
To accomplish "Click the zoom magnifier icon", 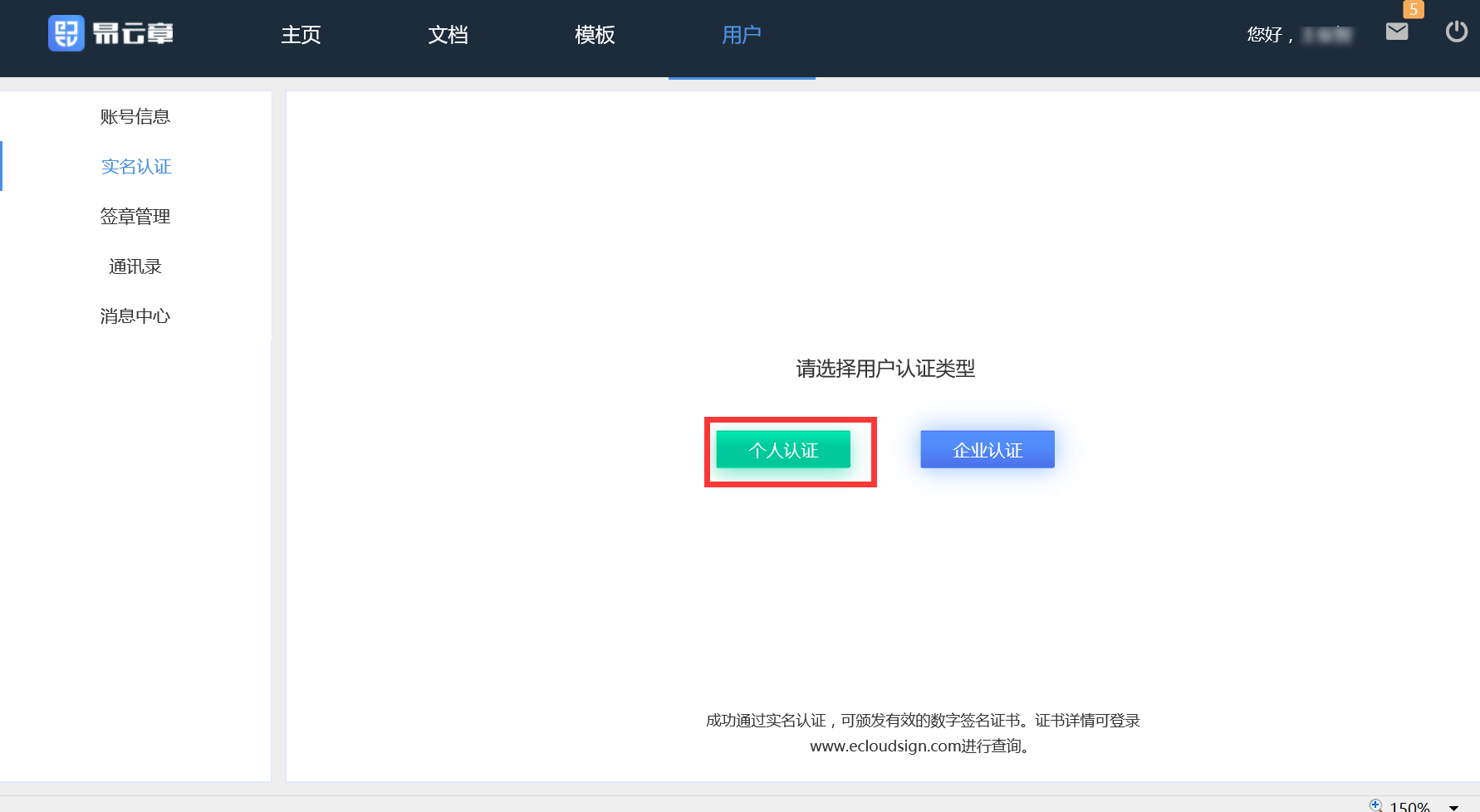I will (1375, 805).
